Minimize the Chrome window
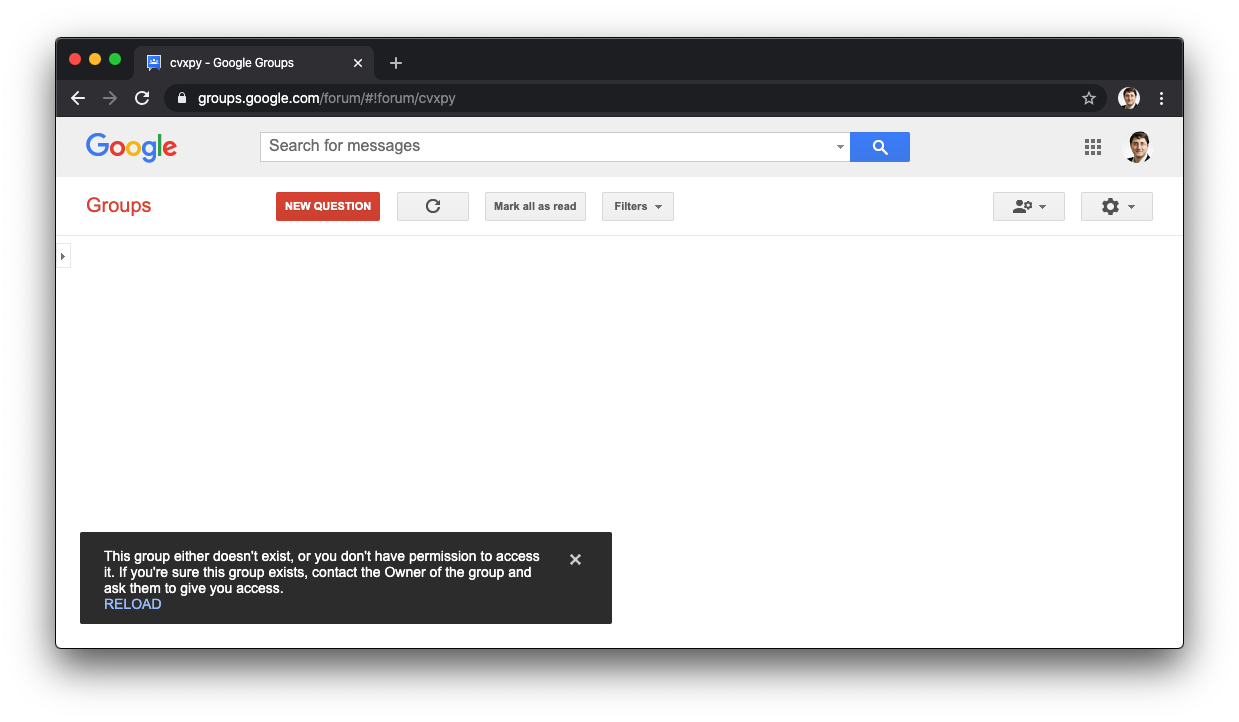1239x722 pixels. tap(95, 59)
